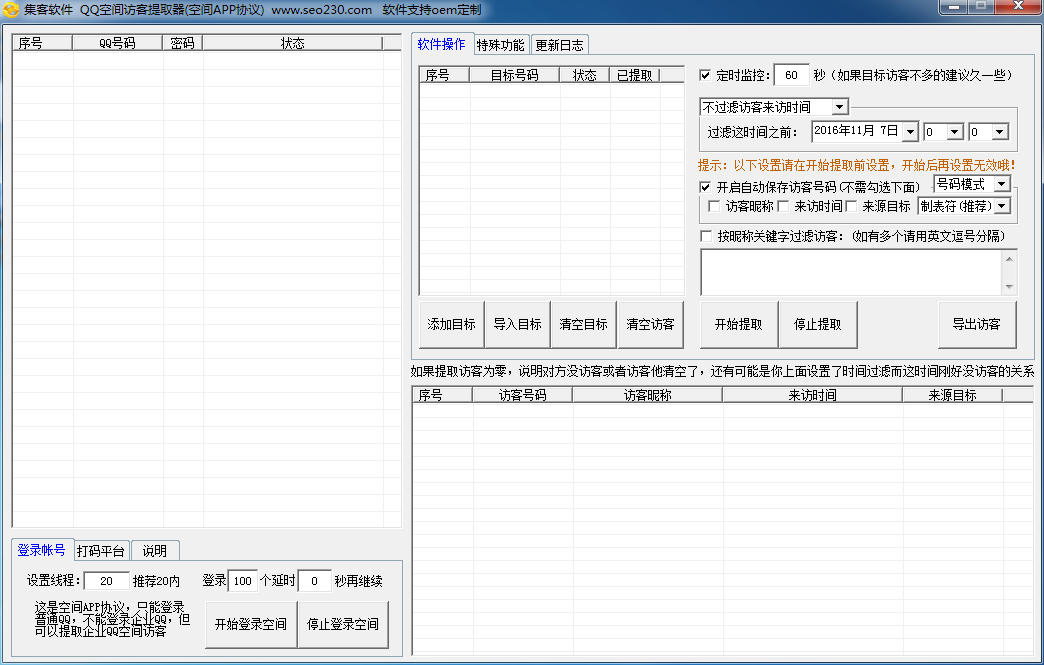Switch to the 打码平台 tab

tap(101, 551)
